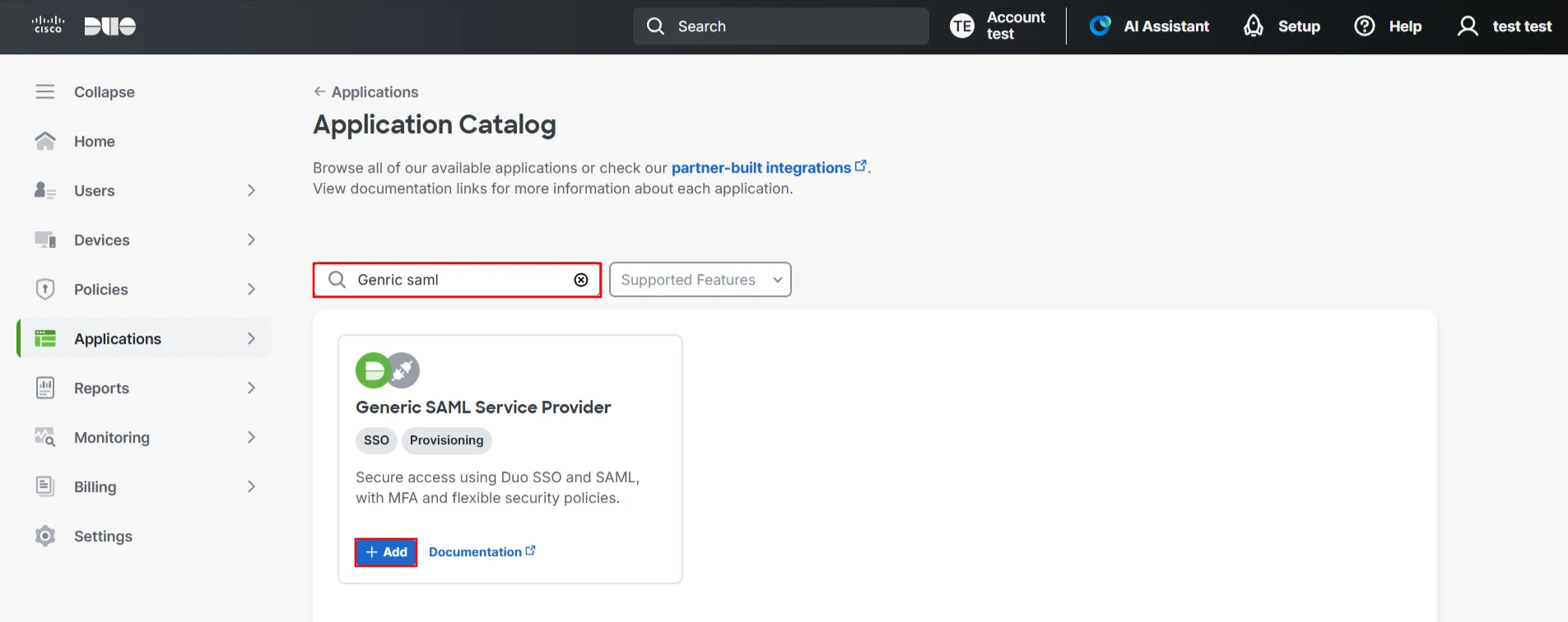Click the catalog search magnifier icon
This screenshot has height=622, width=1568.
pyautogui.click(x=337, y=280)
